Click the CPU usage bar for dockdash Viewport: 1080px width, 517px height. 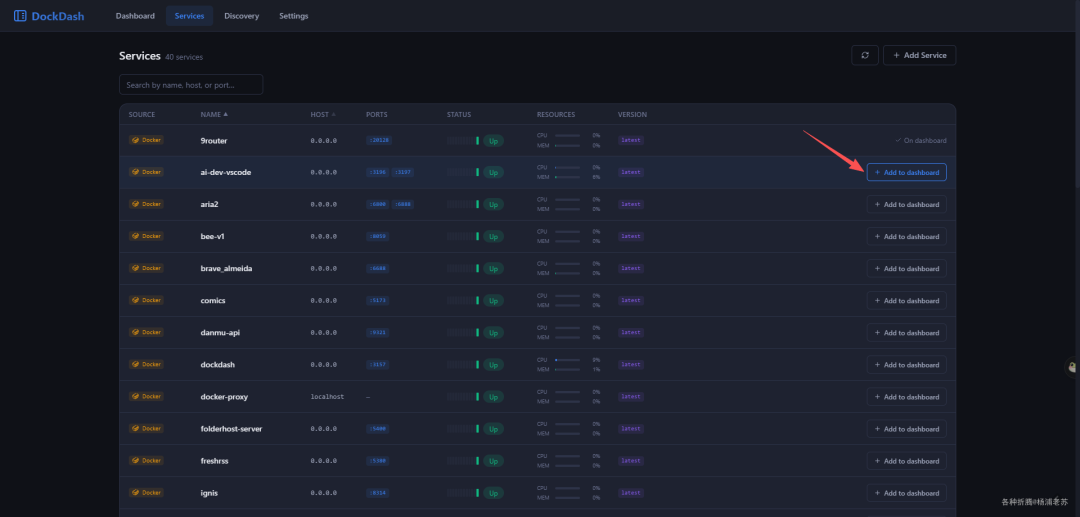568,359
